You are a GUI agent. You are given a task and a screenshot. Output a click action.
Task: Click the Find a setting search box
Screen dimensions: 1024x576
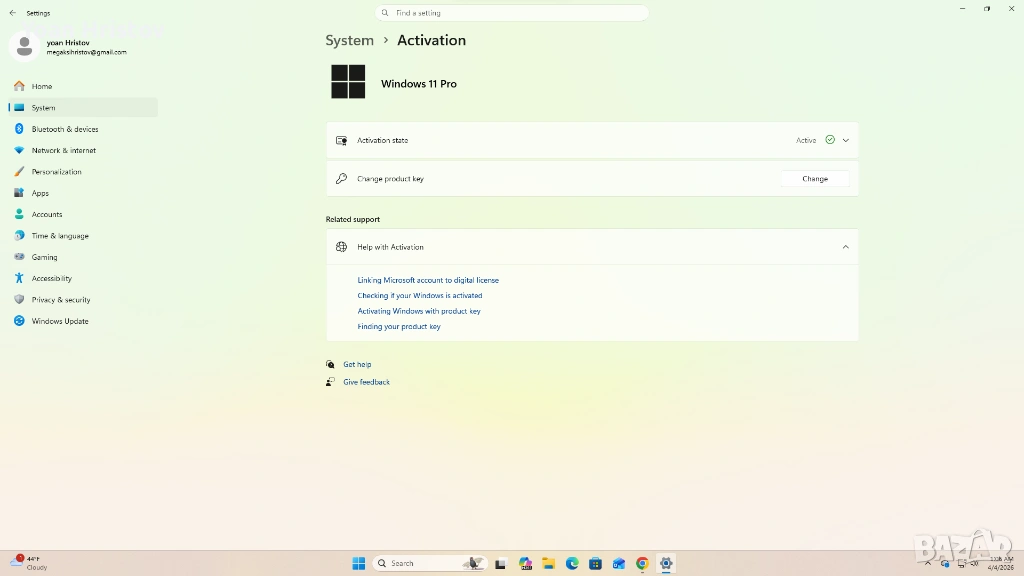512,13
